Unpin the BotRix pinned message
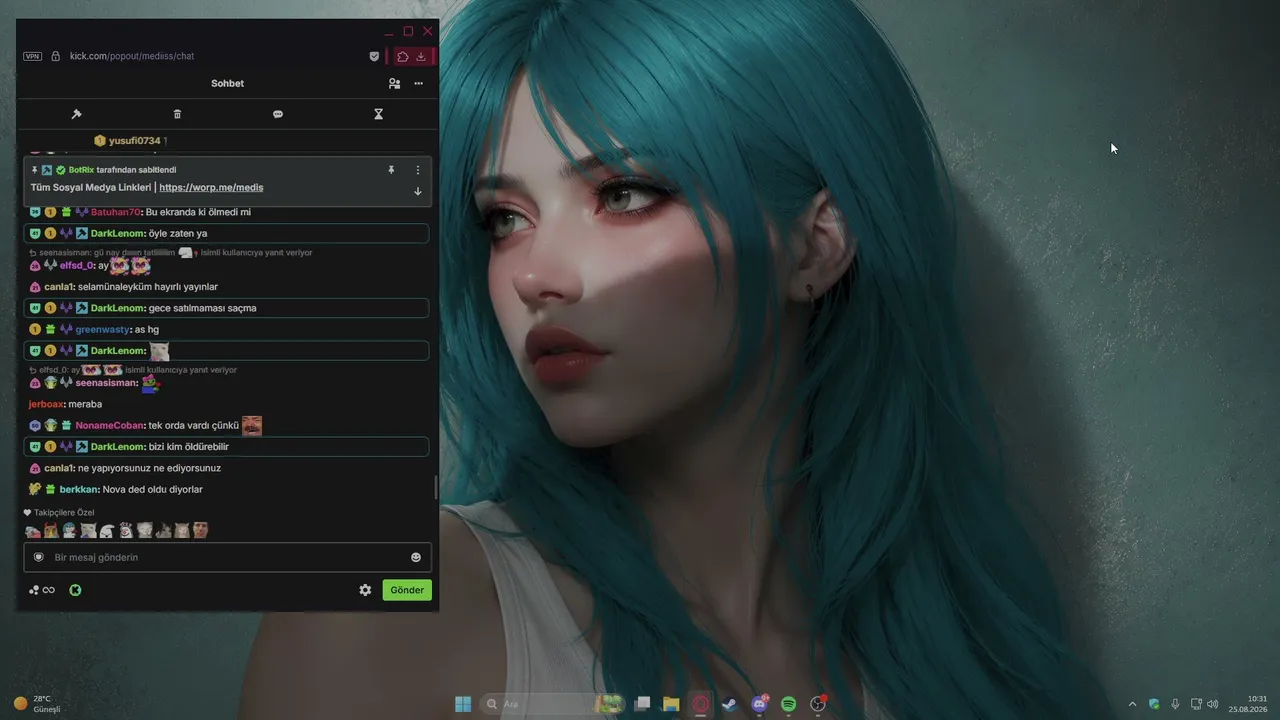Viewport: 1280px width, 720px height. point(391,170)
